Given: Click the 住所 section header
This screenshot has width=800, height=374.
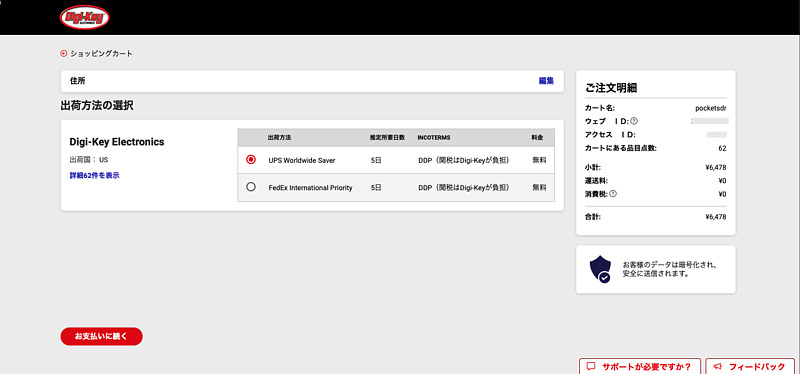Looking at the screenshot, I should 78,81.
